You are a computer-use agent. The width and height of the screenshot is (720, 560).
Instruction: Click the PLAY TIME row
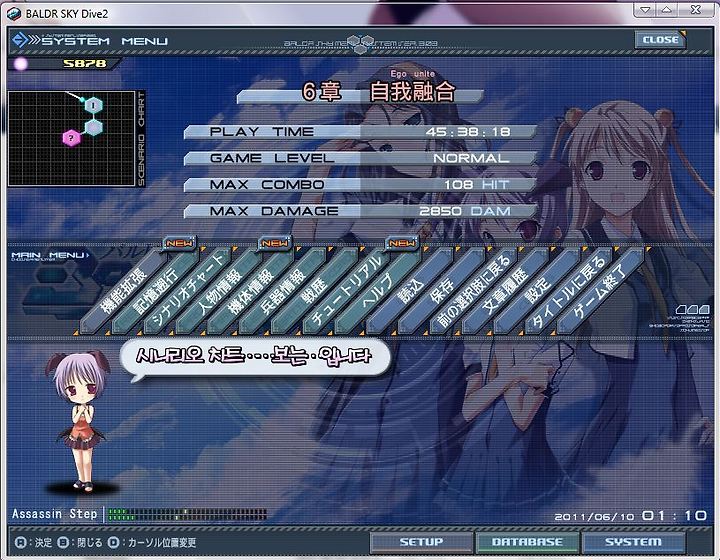pos(360,132)
